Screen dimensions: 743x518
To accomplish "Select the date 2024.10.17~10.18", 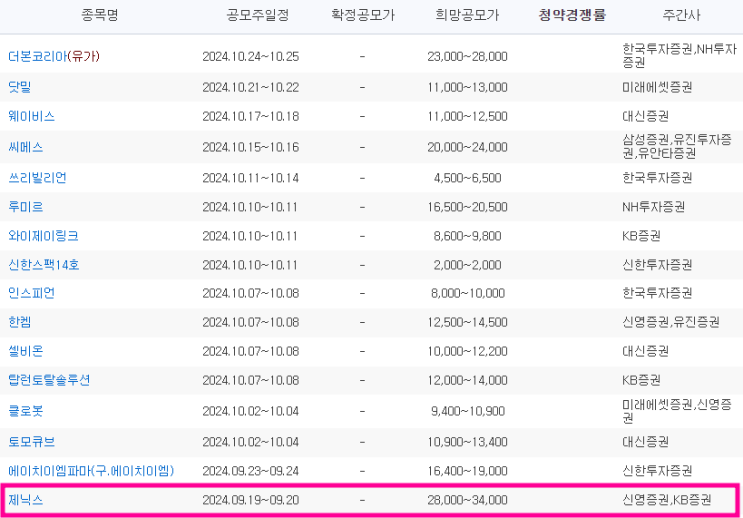I will coord(251,116).
